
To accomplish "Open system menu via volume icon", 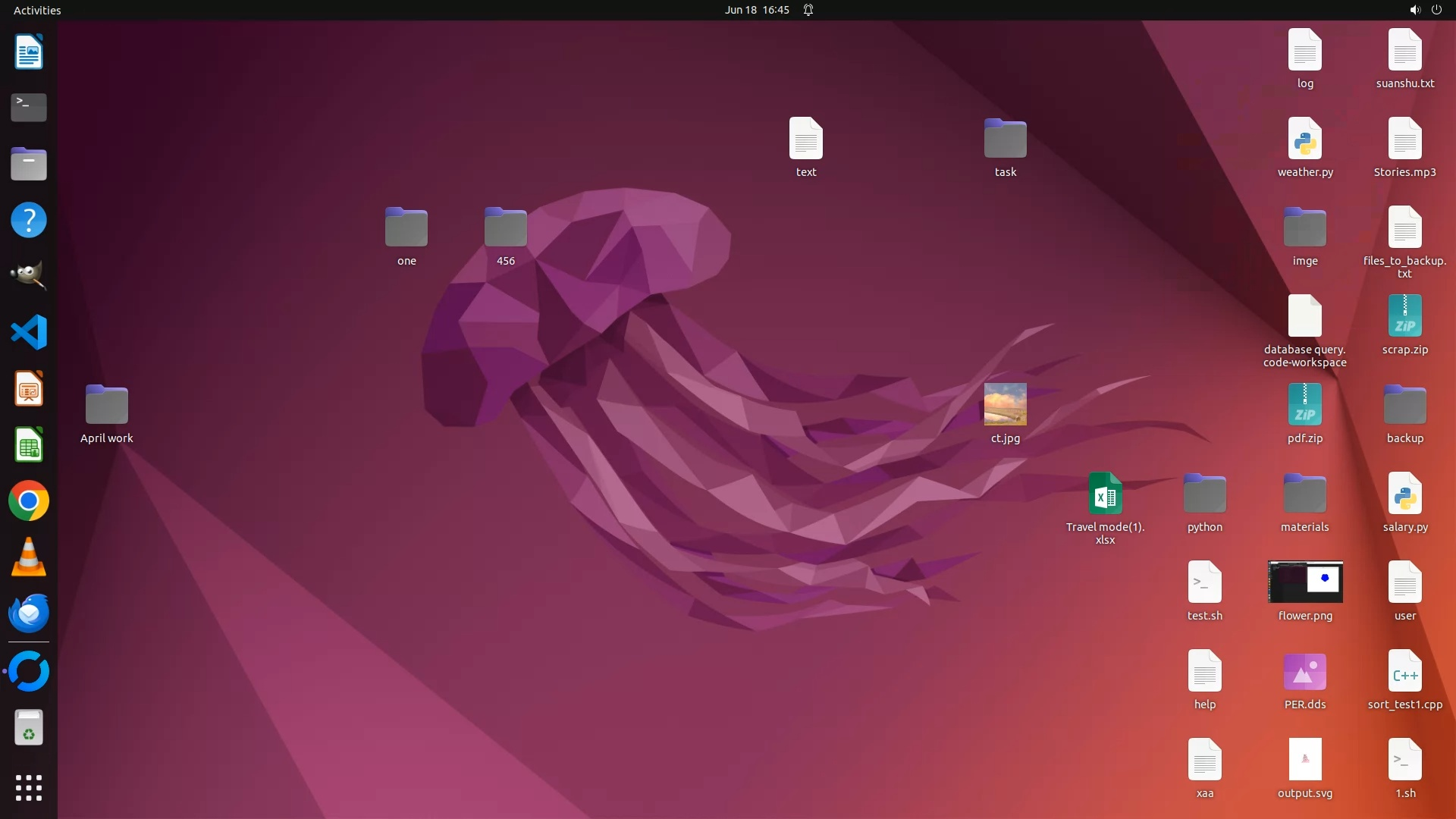I will (1414, 10).
